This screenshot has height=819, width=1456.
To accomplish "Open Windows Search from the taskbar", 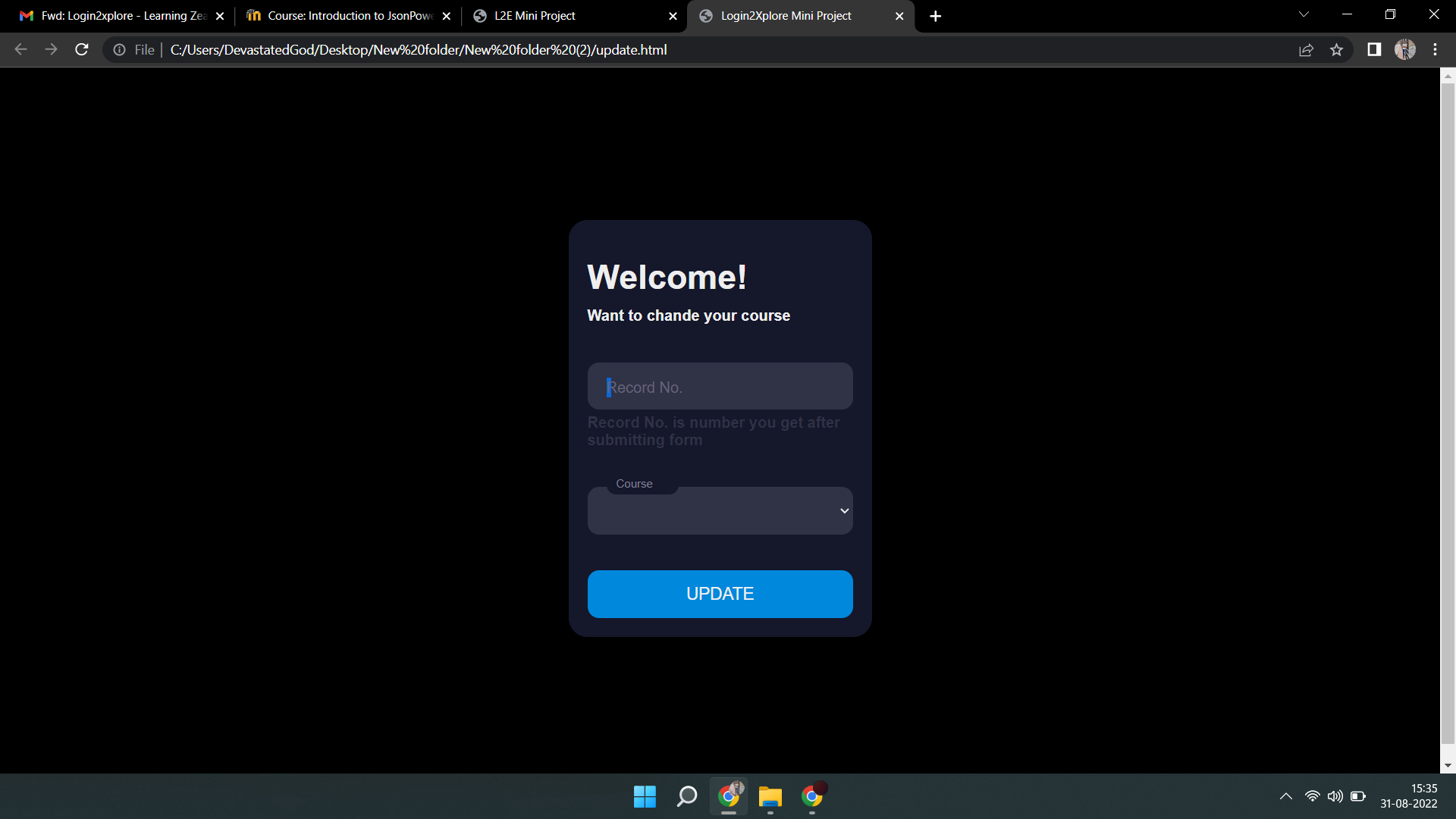I will 686,796.
